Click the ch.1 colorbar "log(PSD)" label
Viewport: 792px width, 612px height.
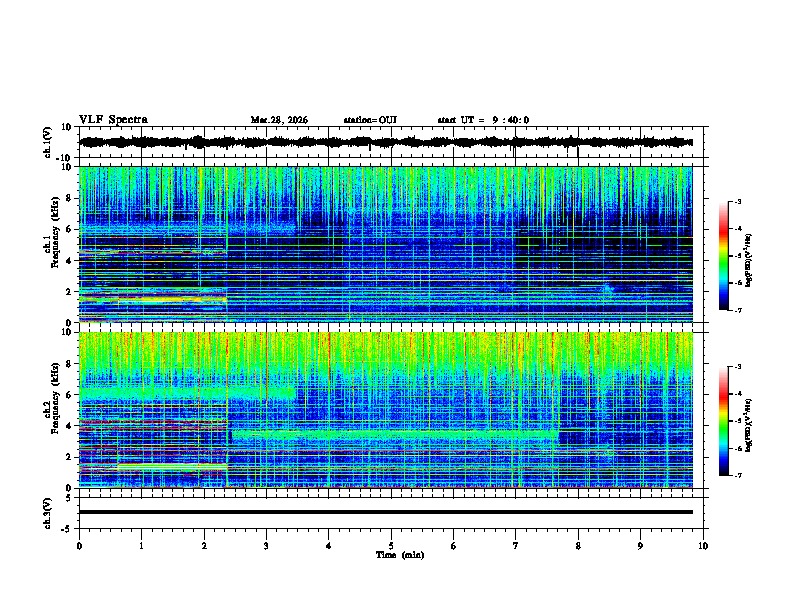click(749, 260)
